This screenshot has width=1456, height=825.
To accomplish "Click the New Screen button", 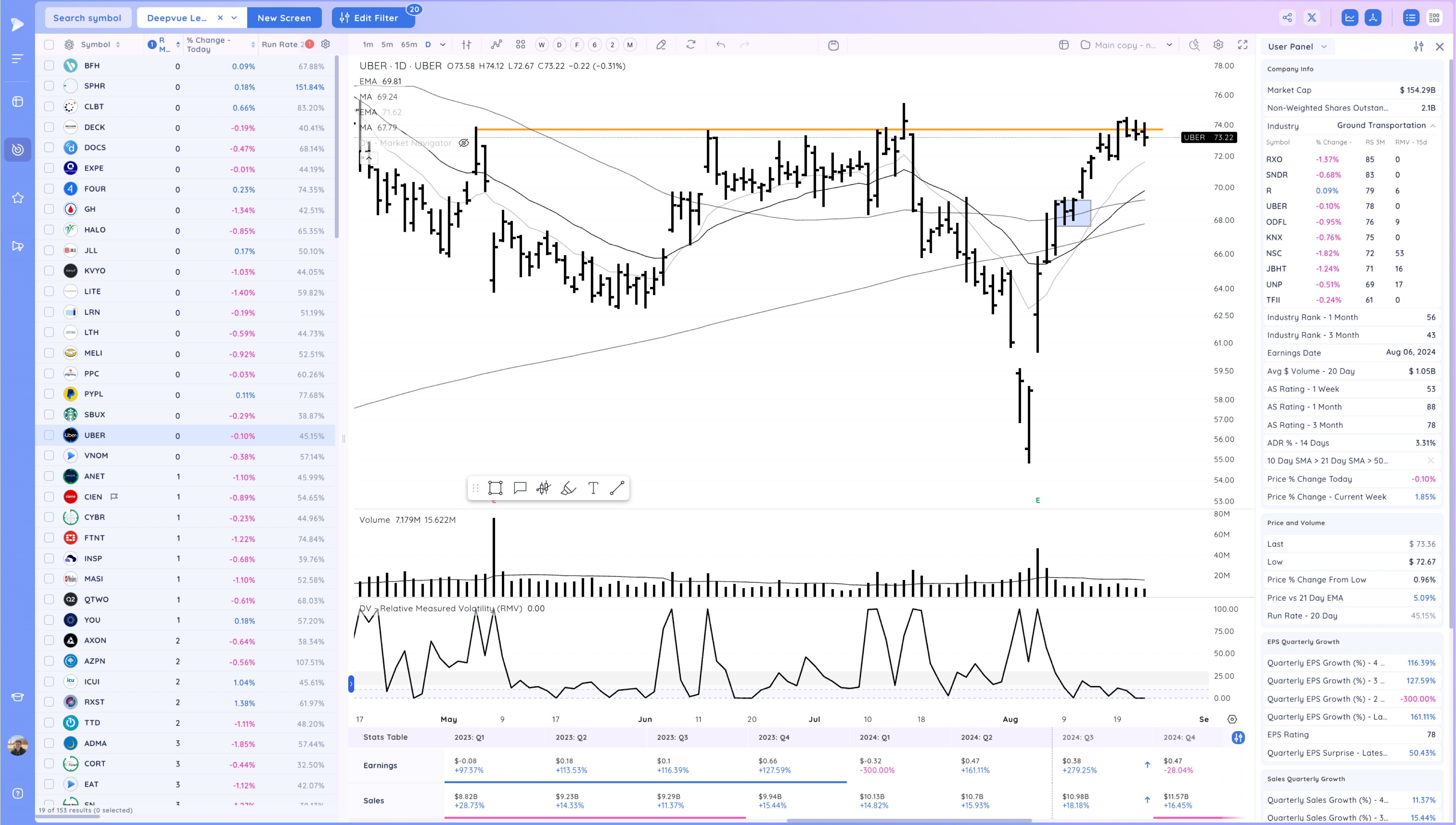I will click(284, 17).
